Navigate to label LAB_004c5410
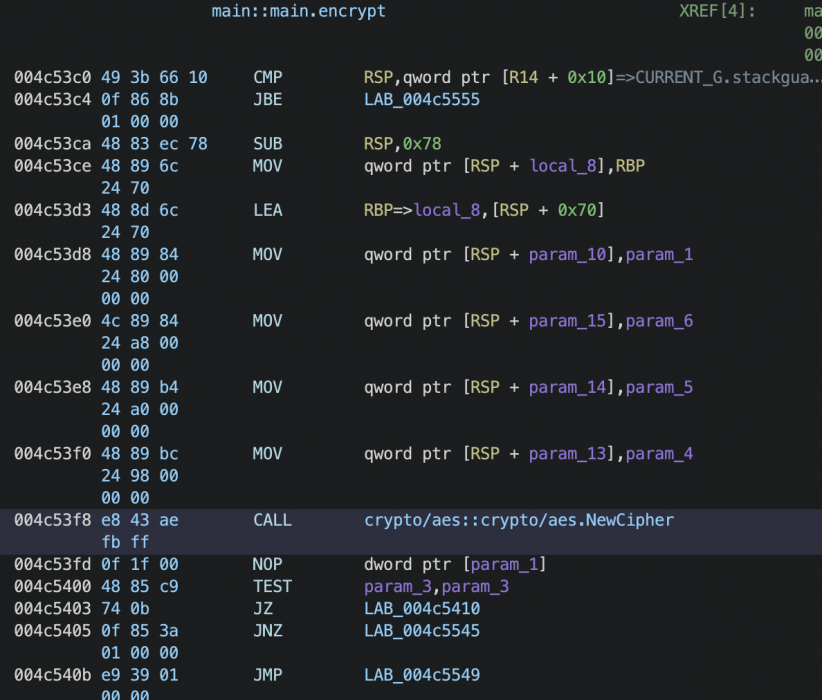Screen dimensions: 822x700 click(422, 608)
